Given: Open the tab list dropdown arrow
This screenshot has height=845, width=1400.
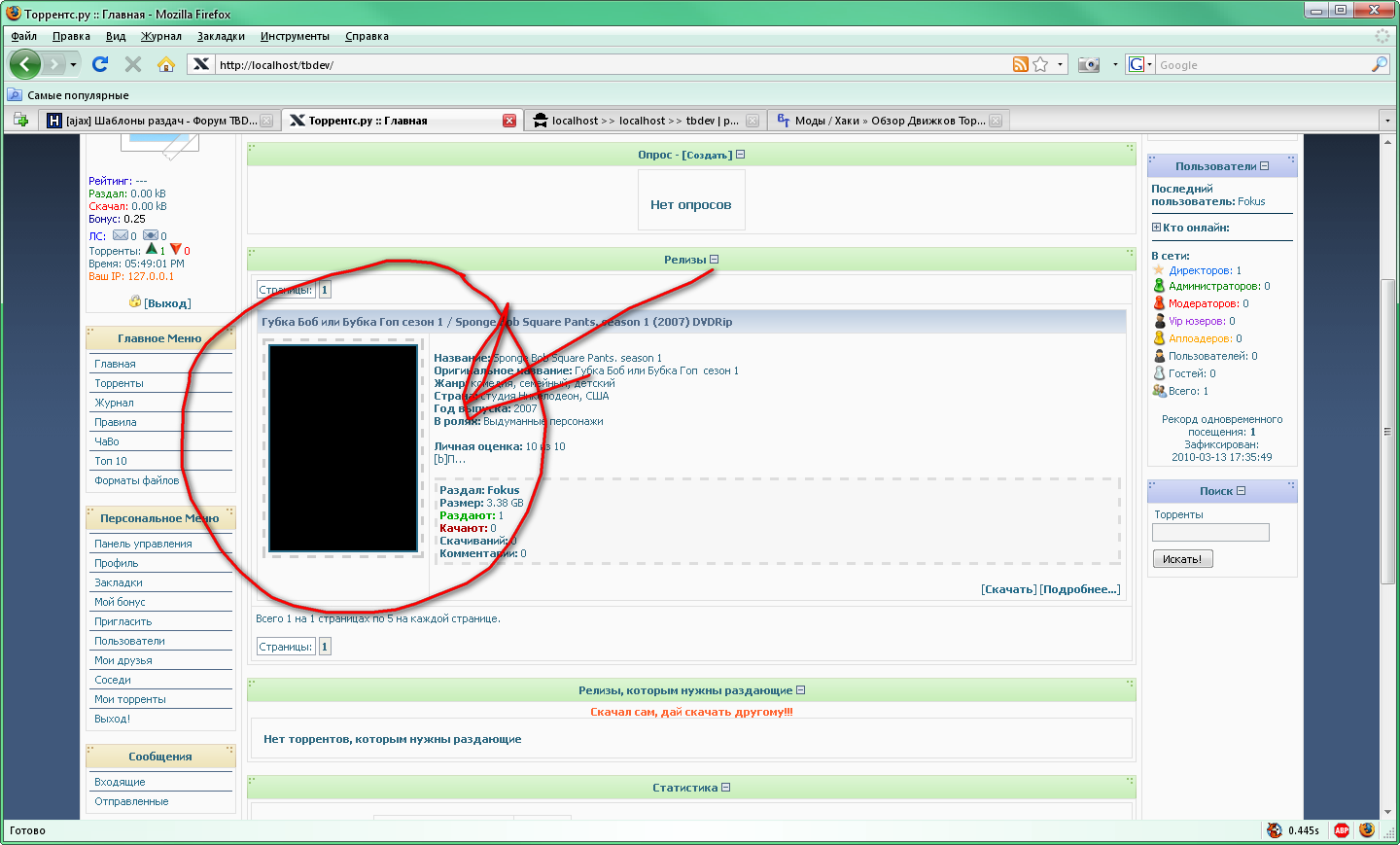Looking at the screenshot, I should [x=1386, y=121].
